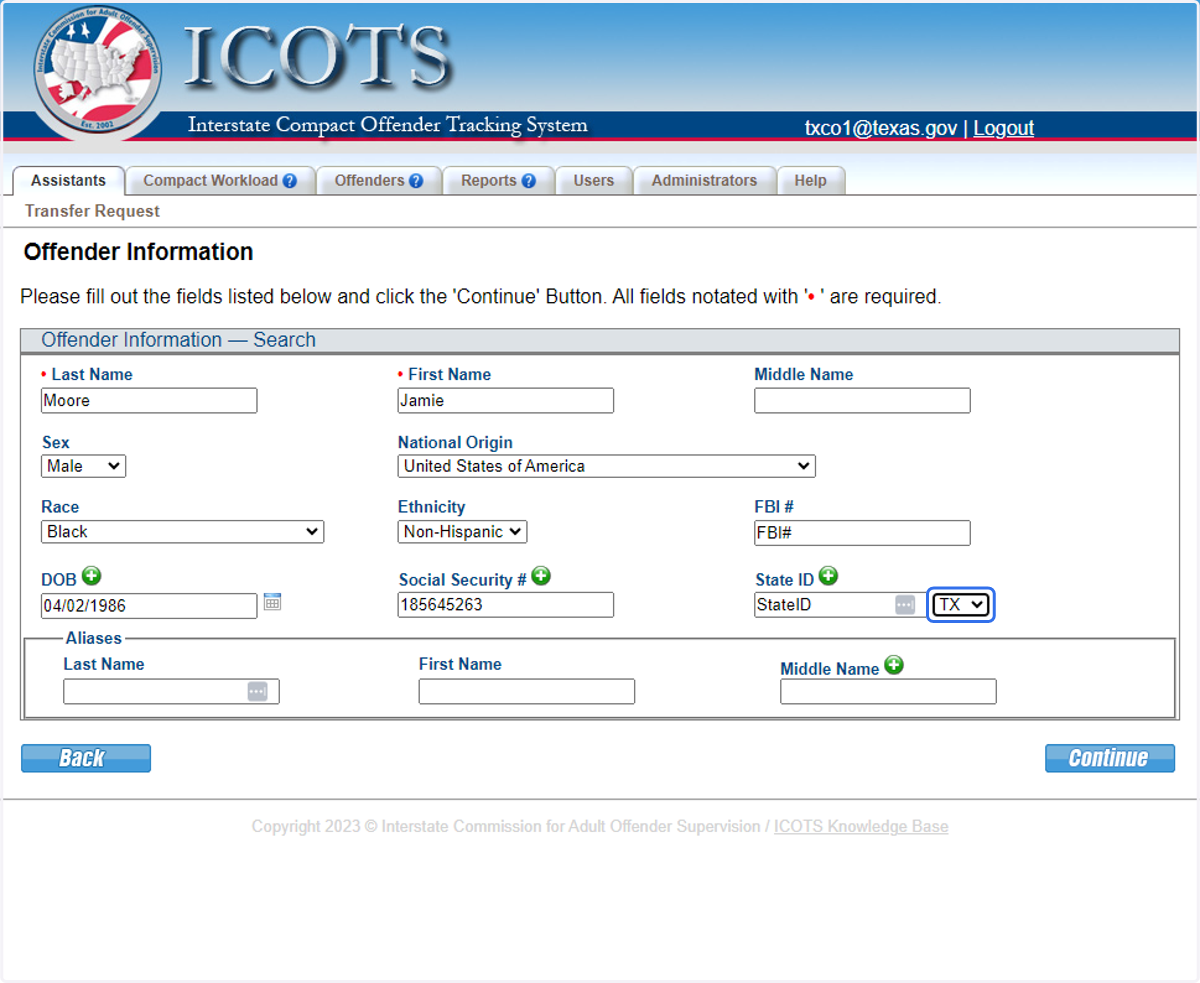Add another State ID green plus icon
The width and height of the screenshot is (1200, 983).
click(x=828, y=576)
